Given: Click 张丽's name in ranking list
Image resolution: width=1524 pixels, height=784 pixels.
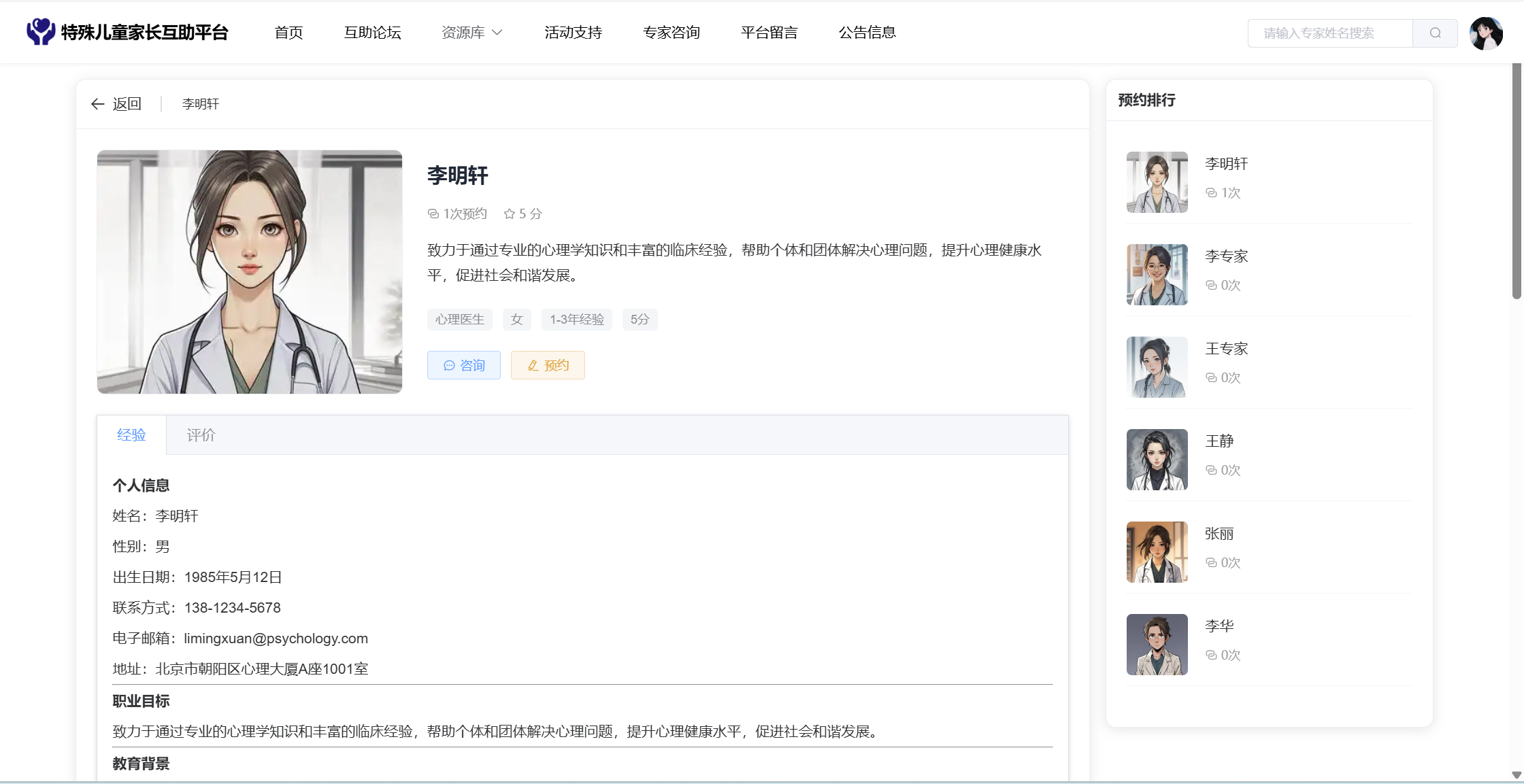Looking at the screenshot, I should 1219,534.
